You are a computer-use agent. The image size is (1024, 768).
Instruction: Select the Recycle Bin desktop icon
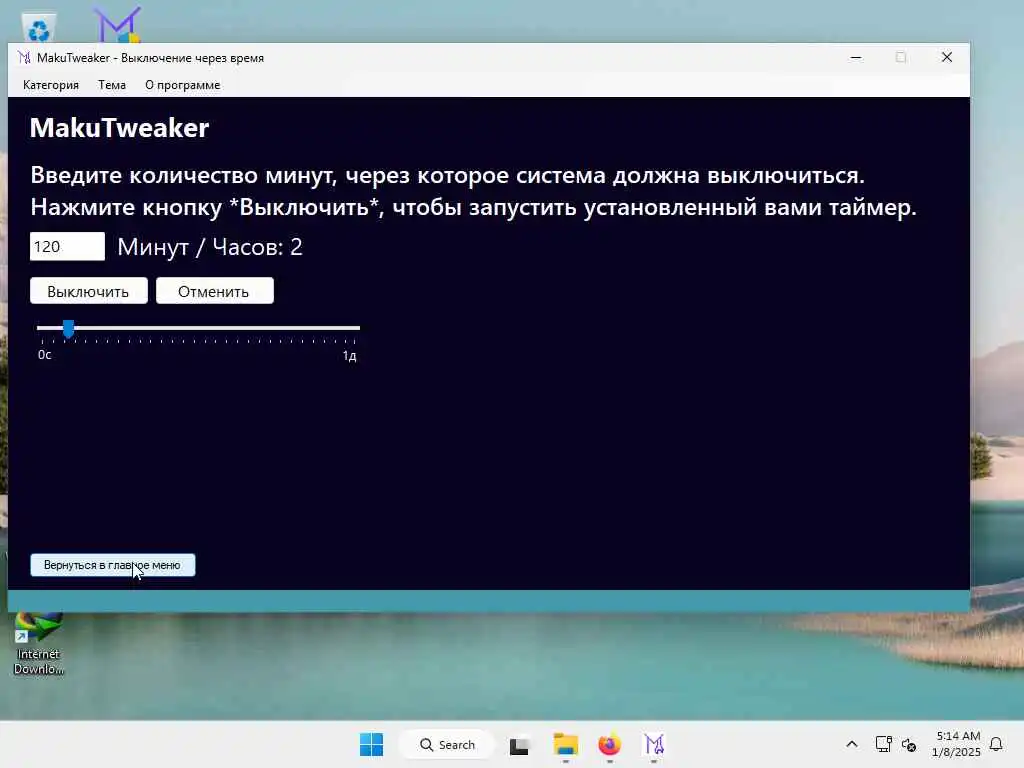pos(39,27)
